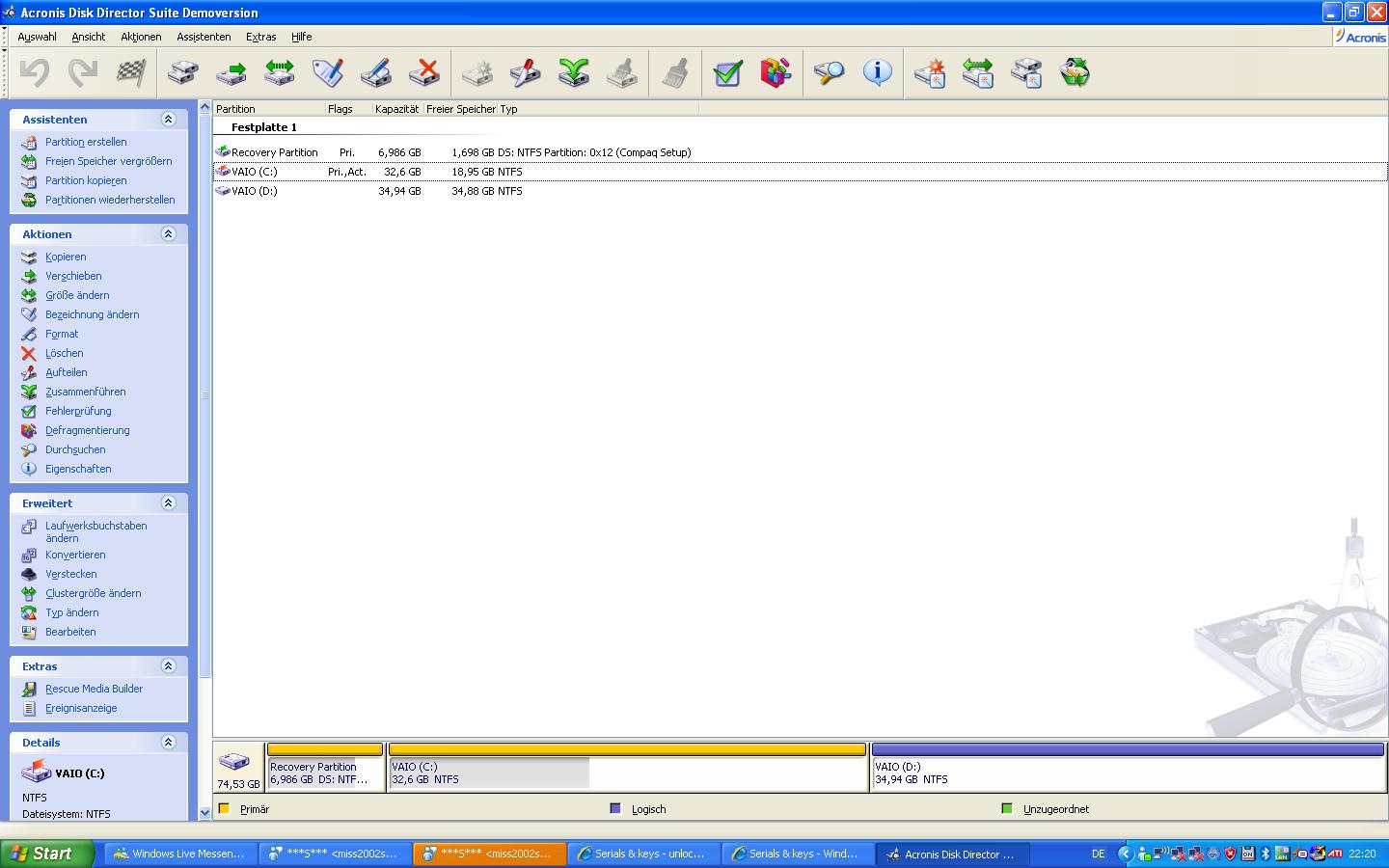Click the Format partition toolbar icon

[x=376, y=72]
